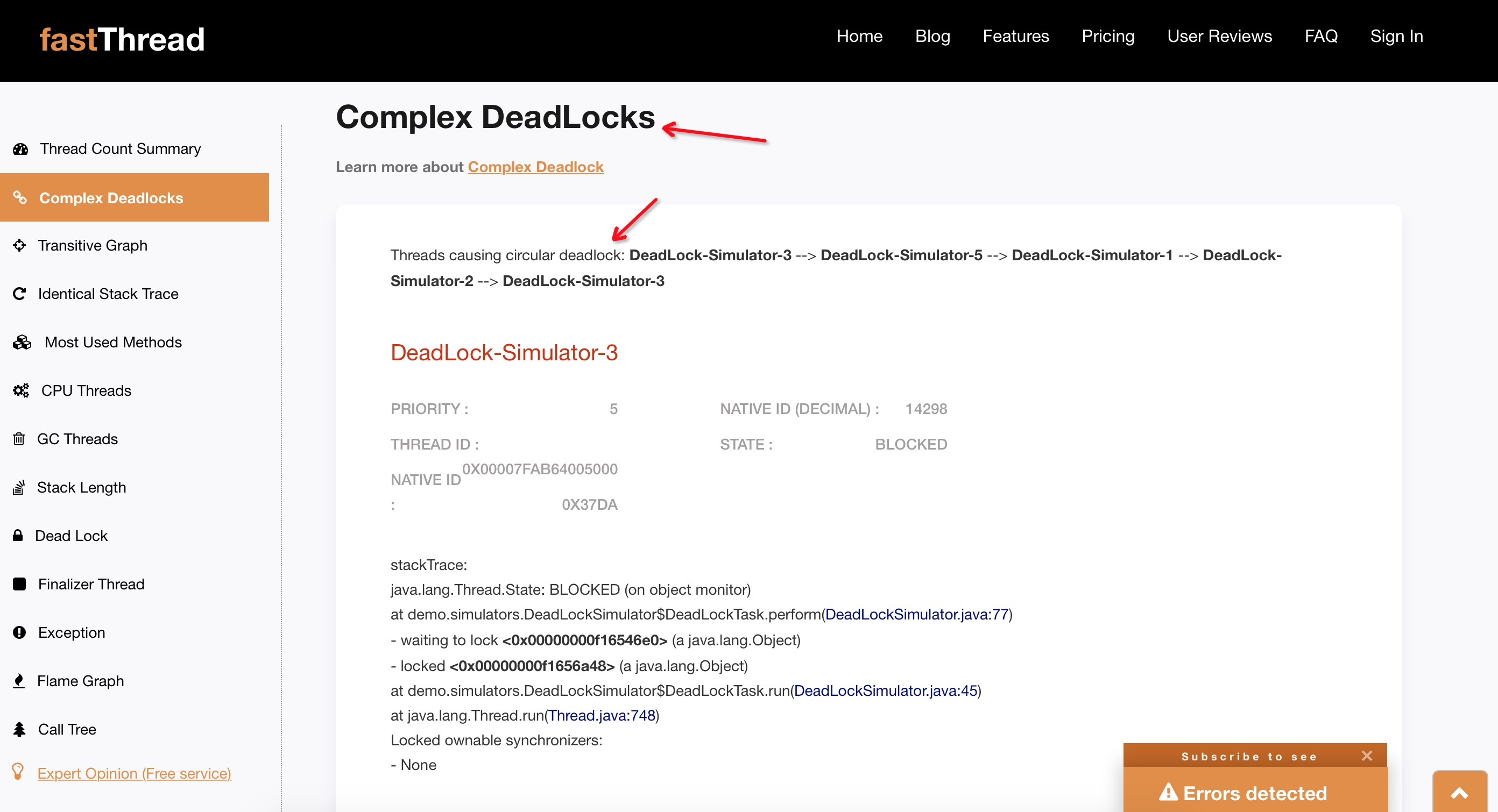Go to Features in the top navigation
1498x812 pixels.
(1016, 36)
